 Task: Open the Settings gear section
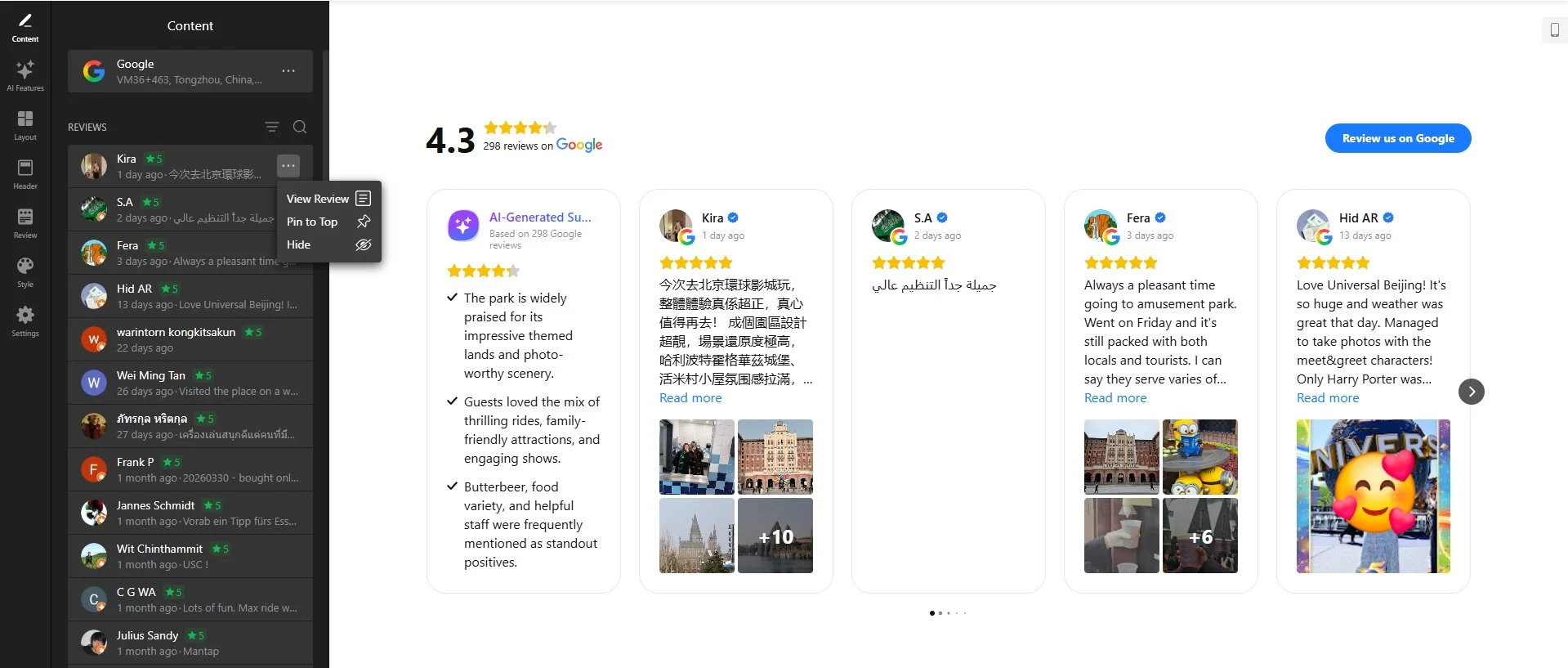(x=25, y=321)
